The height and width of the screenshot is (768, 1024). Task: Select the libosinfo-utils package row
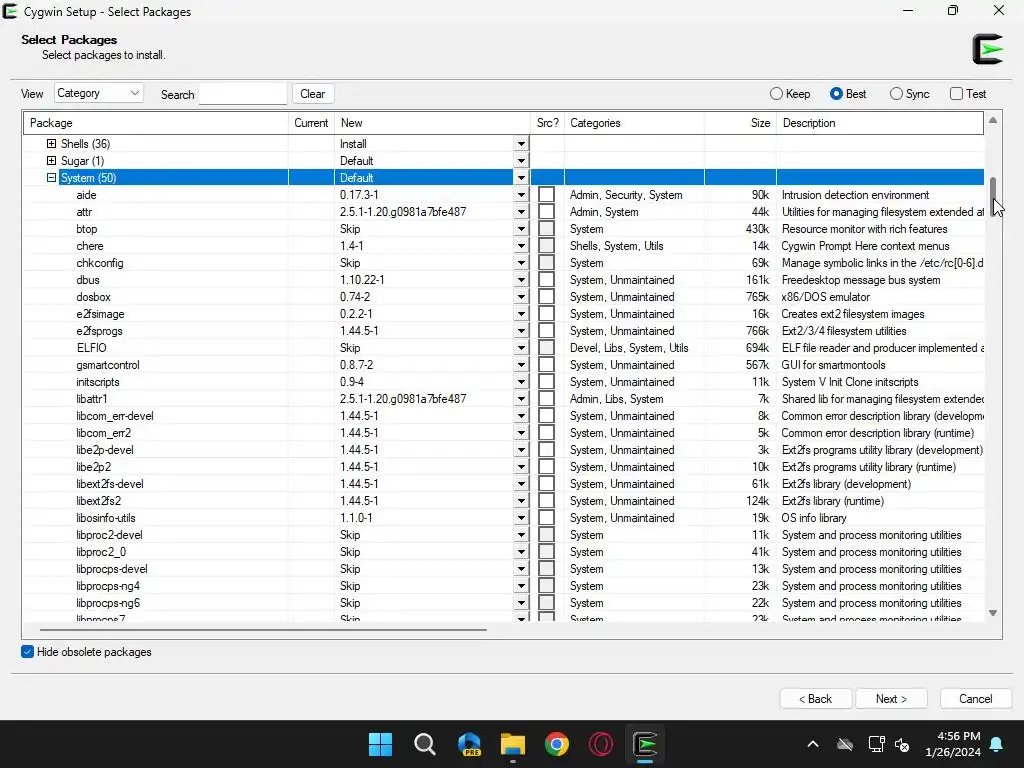504,518
